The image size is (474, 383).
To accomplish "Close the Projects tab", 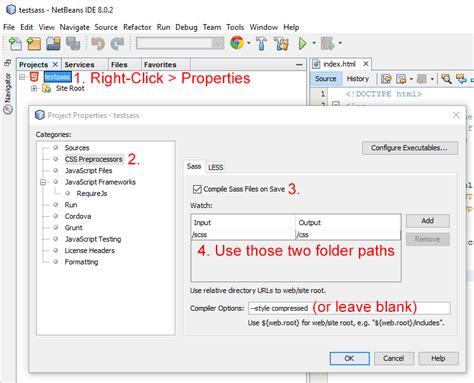I will click(55, 64).
